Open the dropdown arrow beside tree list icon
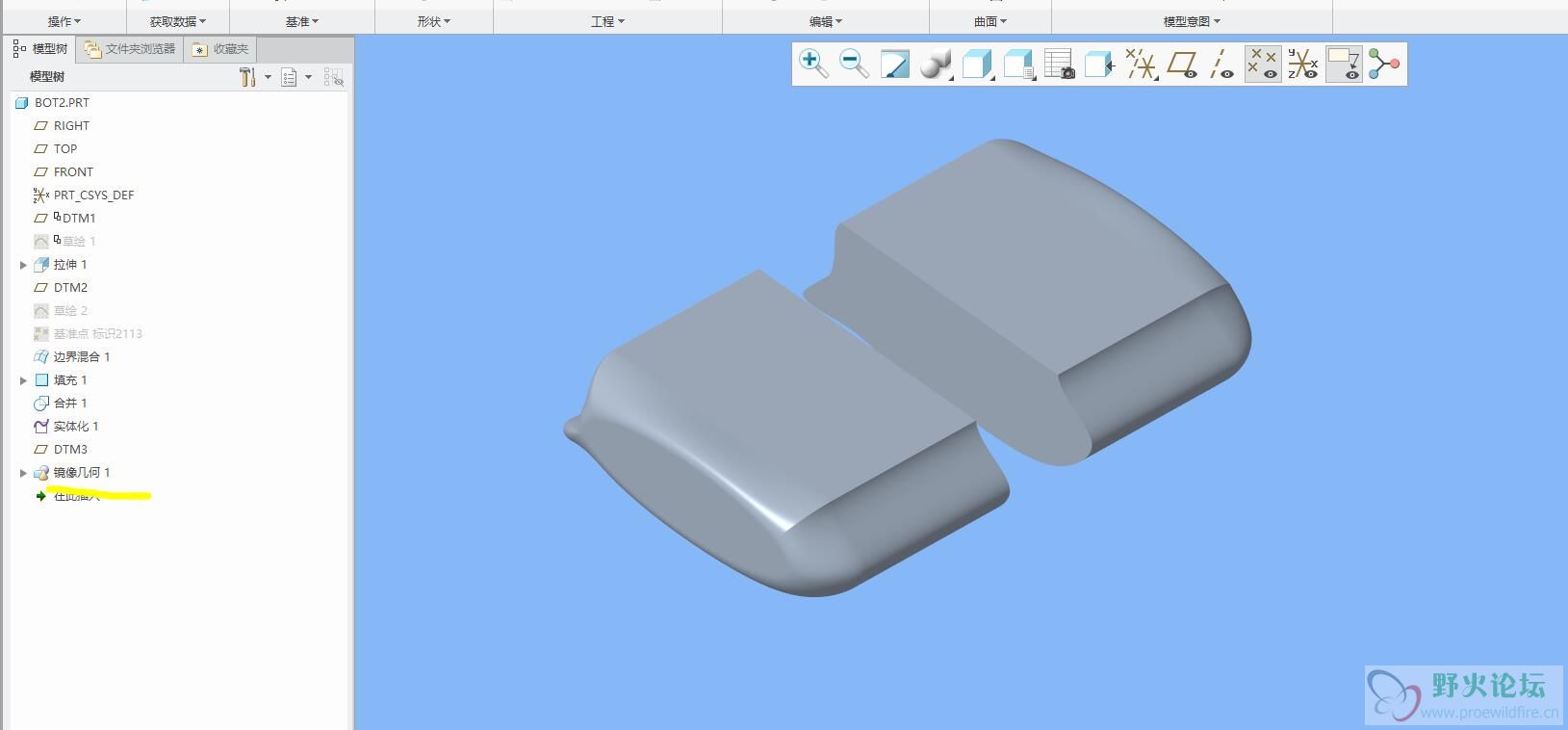This screenshot has height=730, width=1568. coord(308,77)
